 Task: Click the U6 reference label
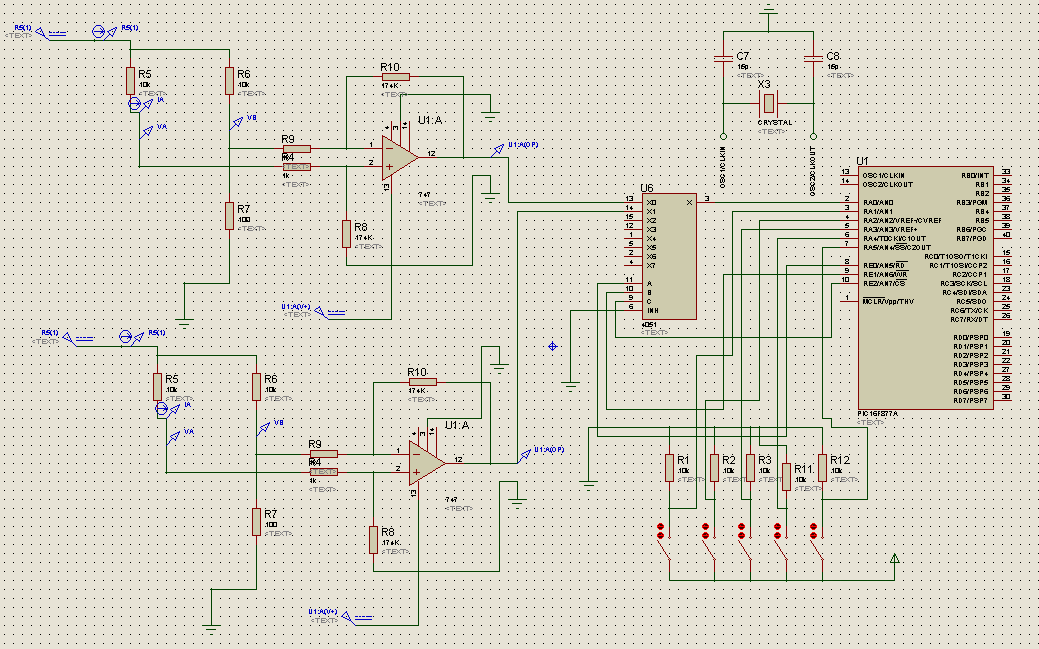point(647,188)
